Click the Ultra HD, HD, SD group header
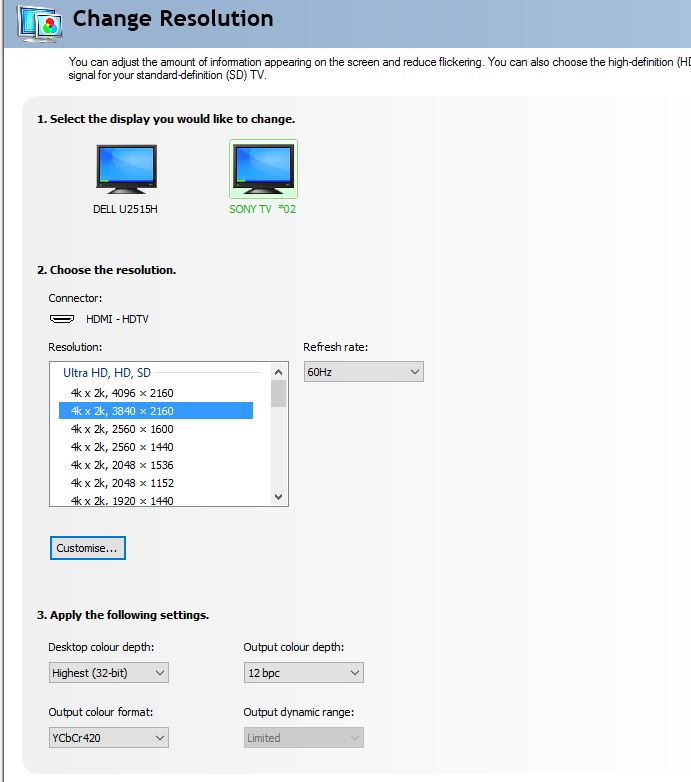This screenshot has width=691, height=782. 107,372
